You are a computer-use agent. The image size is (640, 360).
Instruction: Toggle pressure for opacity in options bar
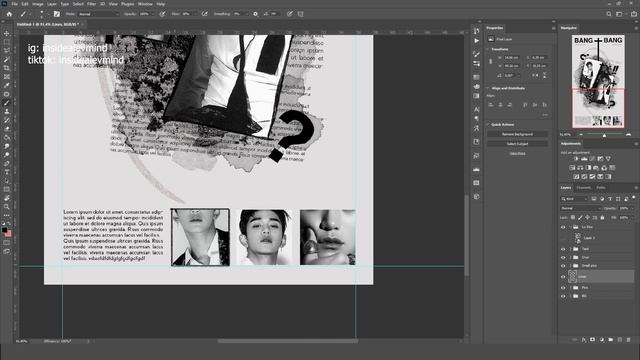click(162, 14)
